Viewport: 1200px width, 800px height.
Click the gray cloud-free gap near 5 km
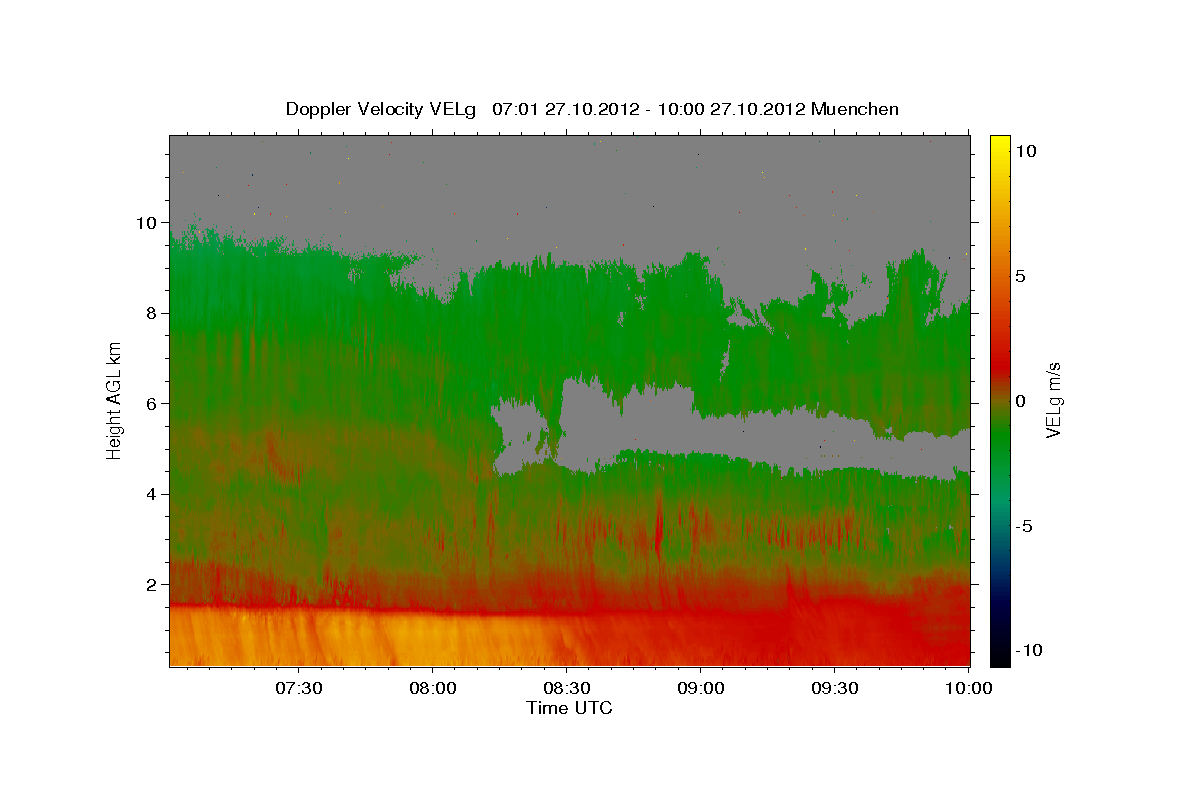640,425
